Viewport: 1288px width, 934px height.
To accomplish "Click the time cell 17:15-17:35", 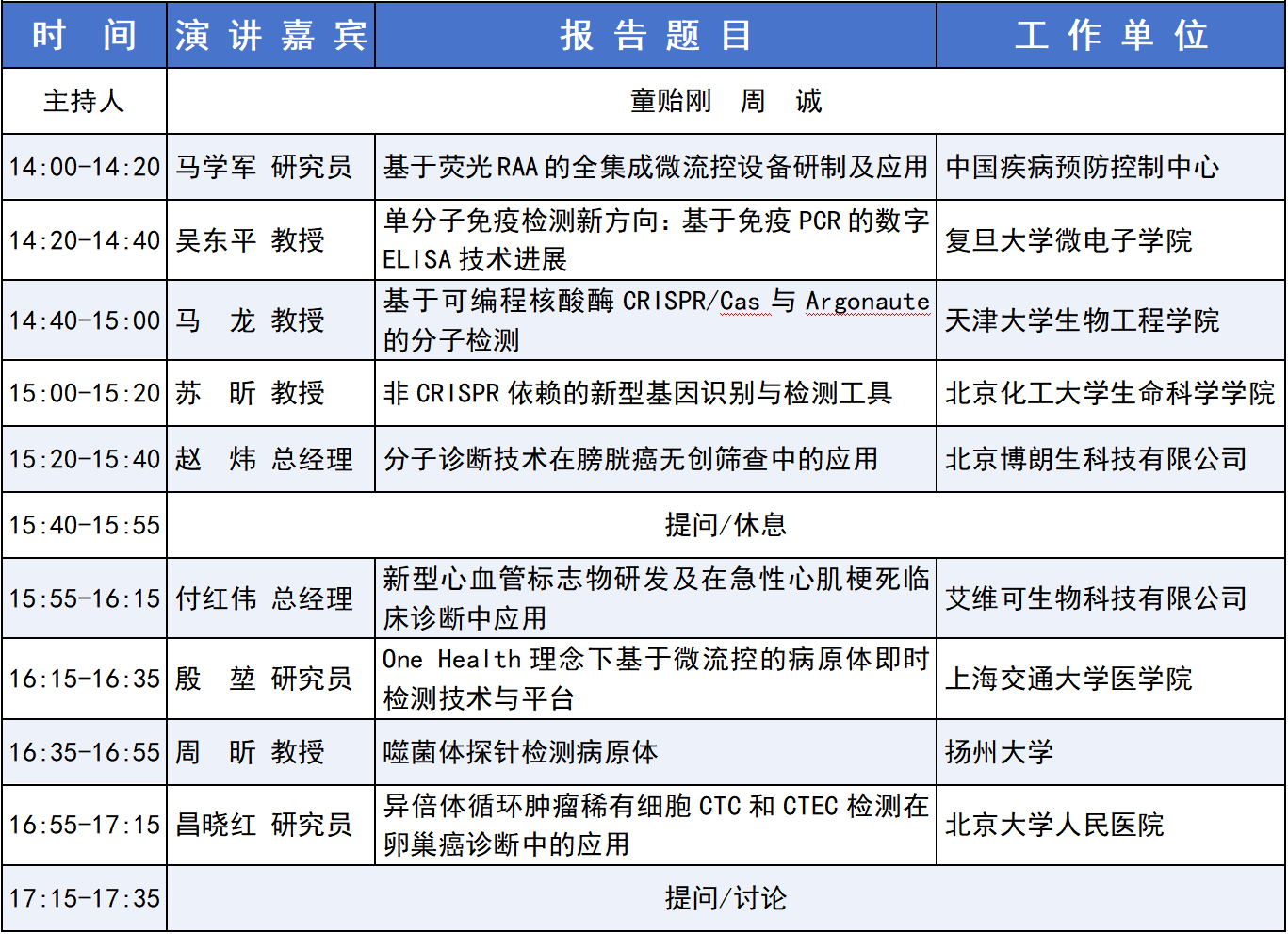I will (x=84, y=898).
